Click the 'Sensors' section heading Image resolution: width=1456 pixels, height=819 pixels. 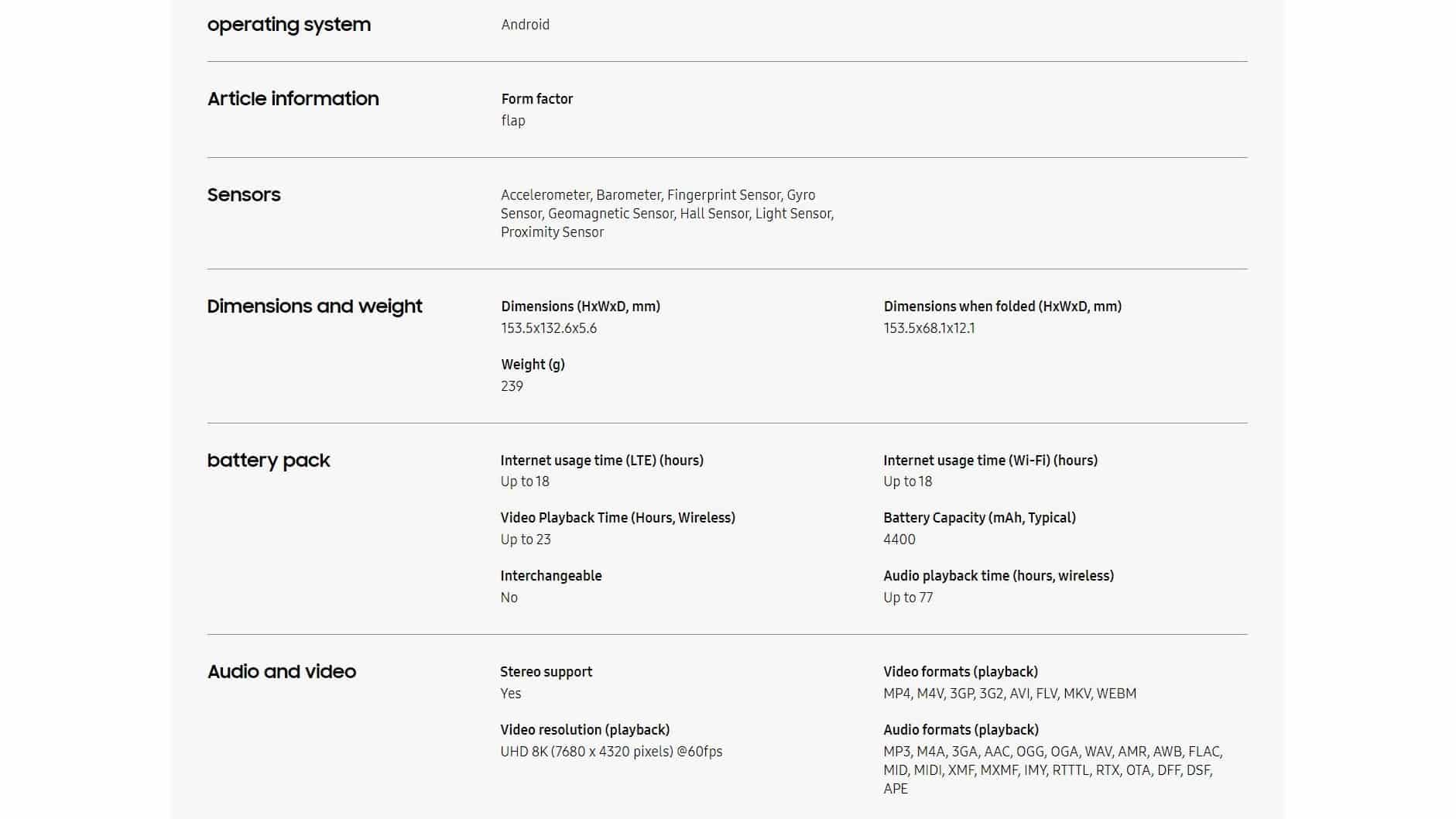click(x=244, y=195)
